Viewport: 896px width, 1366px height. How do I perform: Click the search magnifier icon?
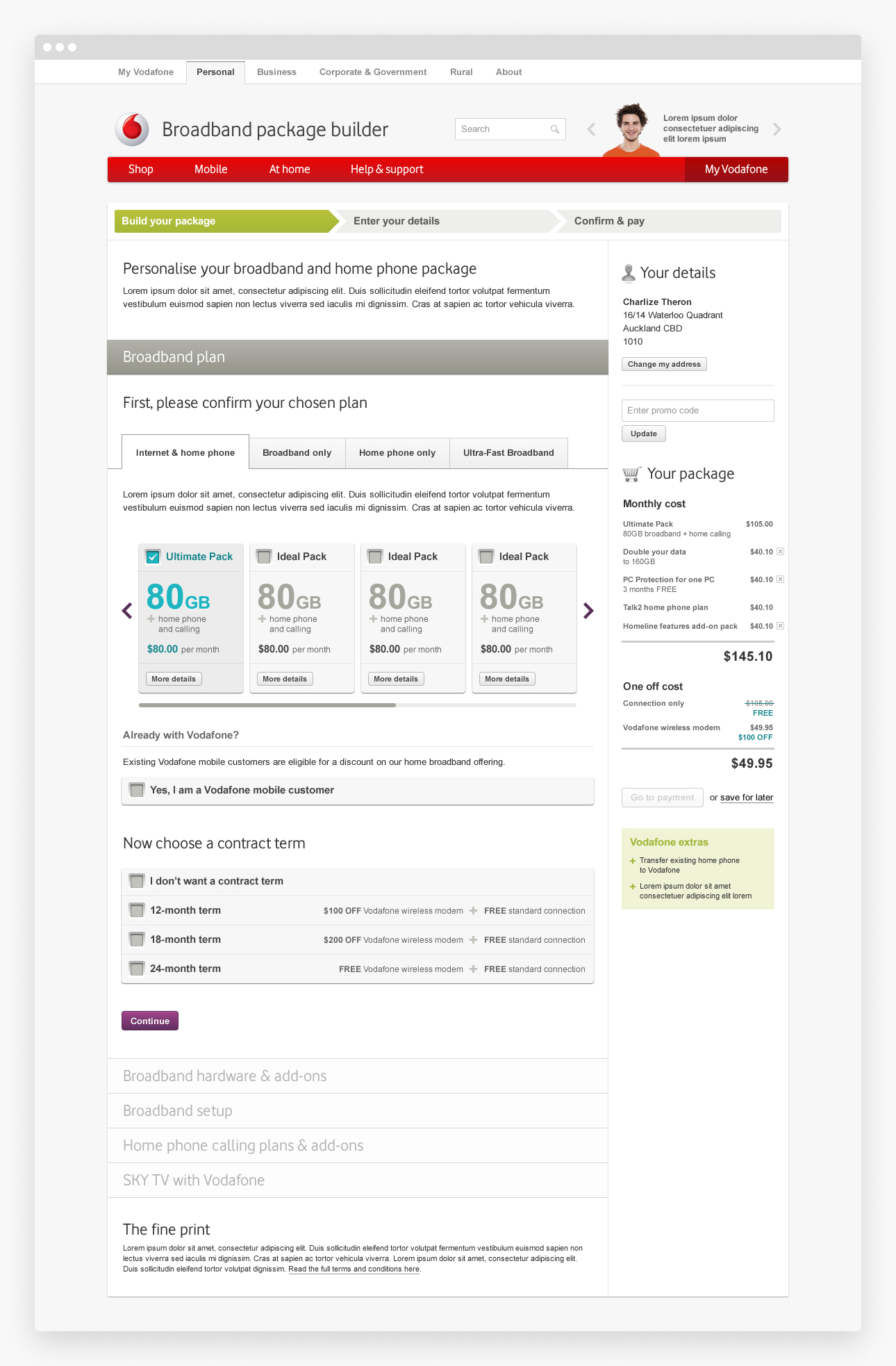coord(555,129)
